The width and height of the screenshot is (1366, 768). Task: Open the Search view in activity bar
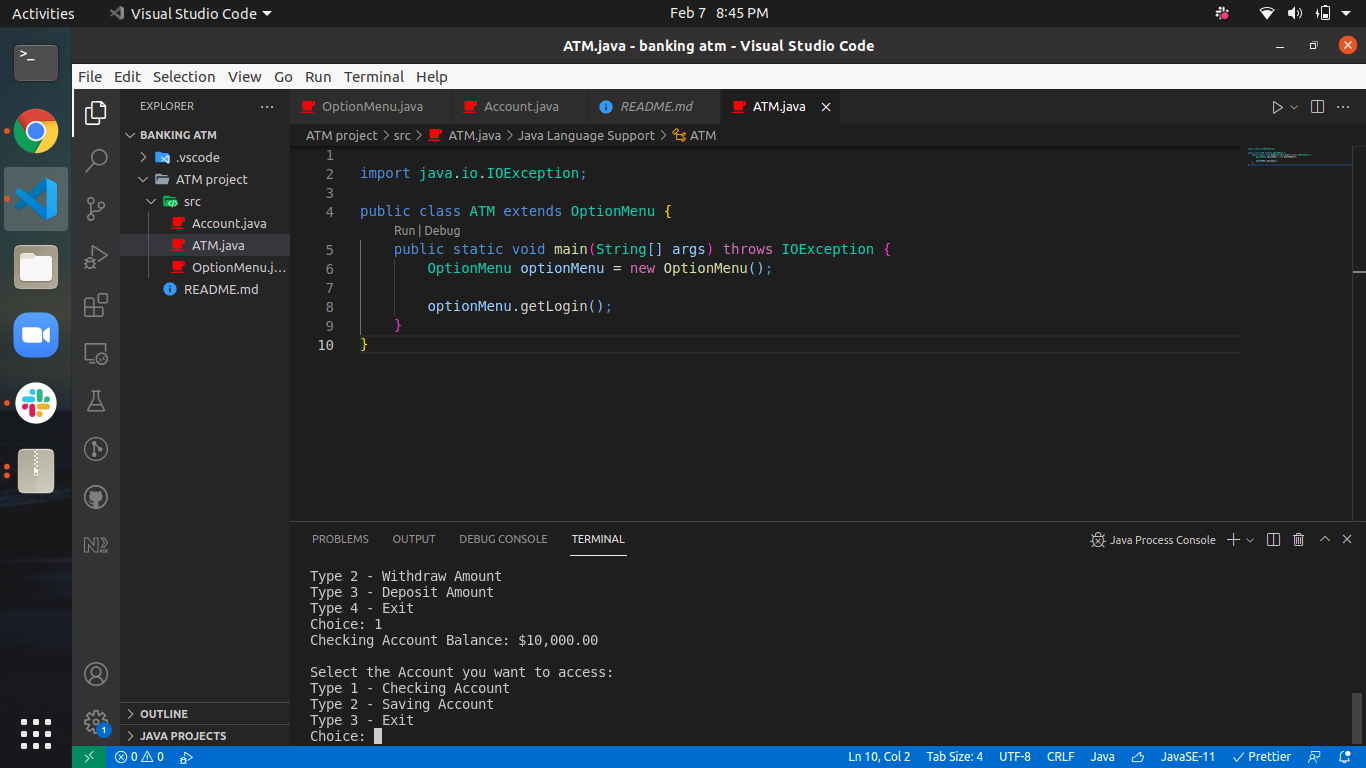(x=96, y=160)
